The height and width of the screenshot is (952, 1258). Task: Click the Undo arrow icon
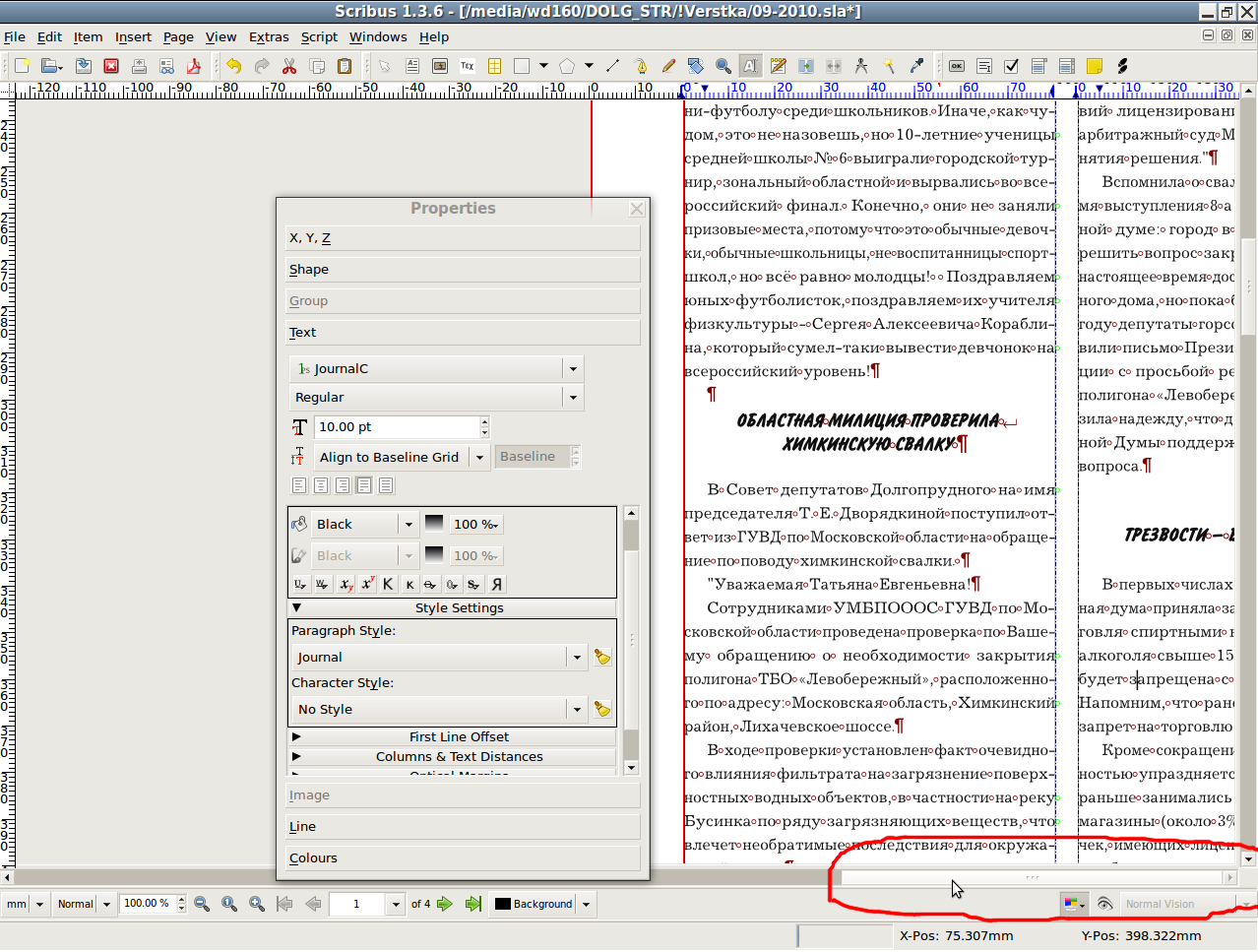tap(233, 66)
